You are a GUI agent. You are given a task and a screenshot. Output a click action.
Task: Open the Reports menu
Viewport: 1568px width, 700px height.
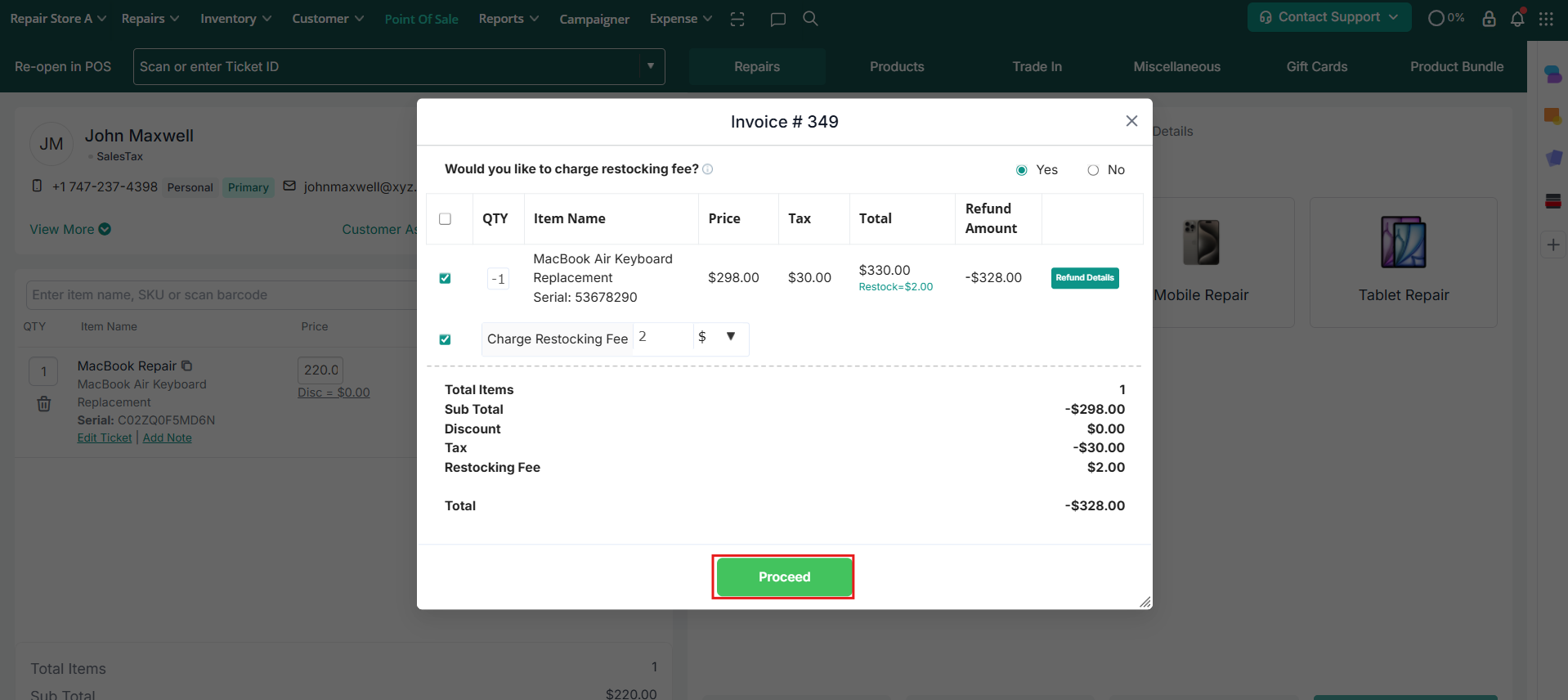[x=508, y=18]
